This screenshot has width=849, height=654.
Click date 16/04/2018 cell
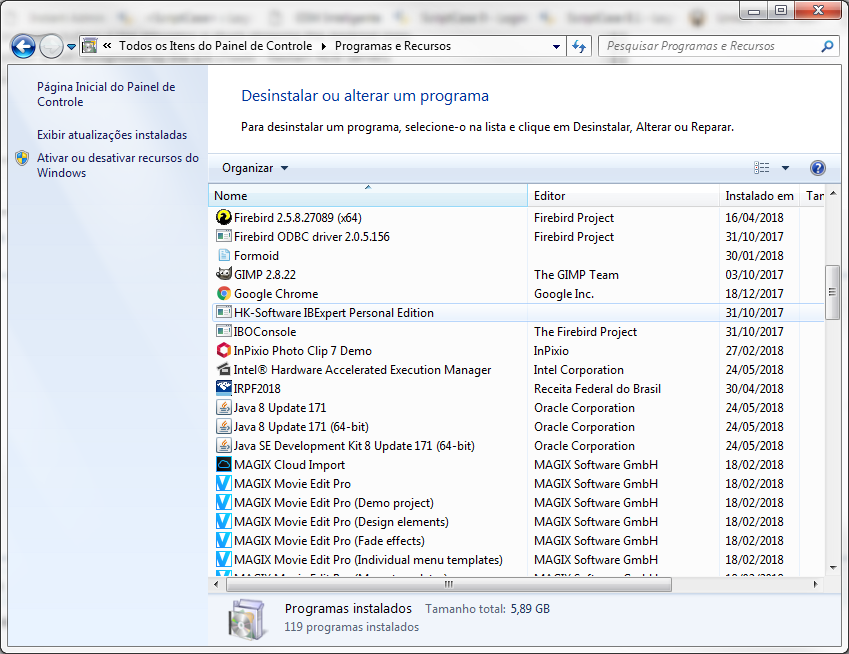point(754,218)
